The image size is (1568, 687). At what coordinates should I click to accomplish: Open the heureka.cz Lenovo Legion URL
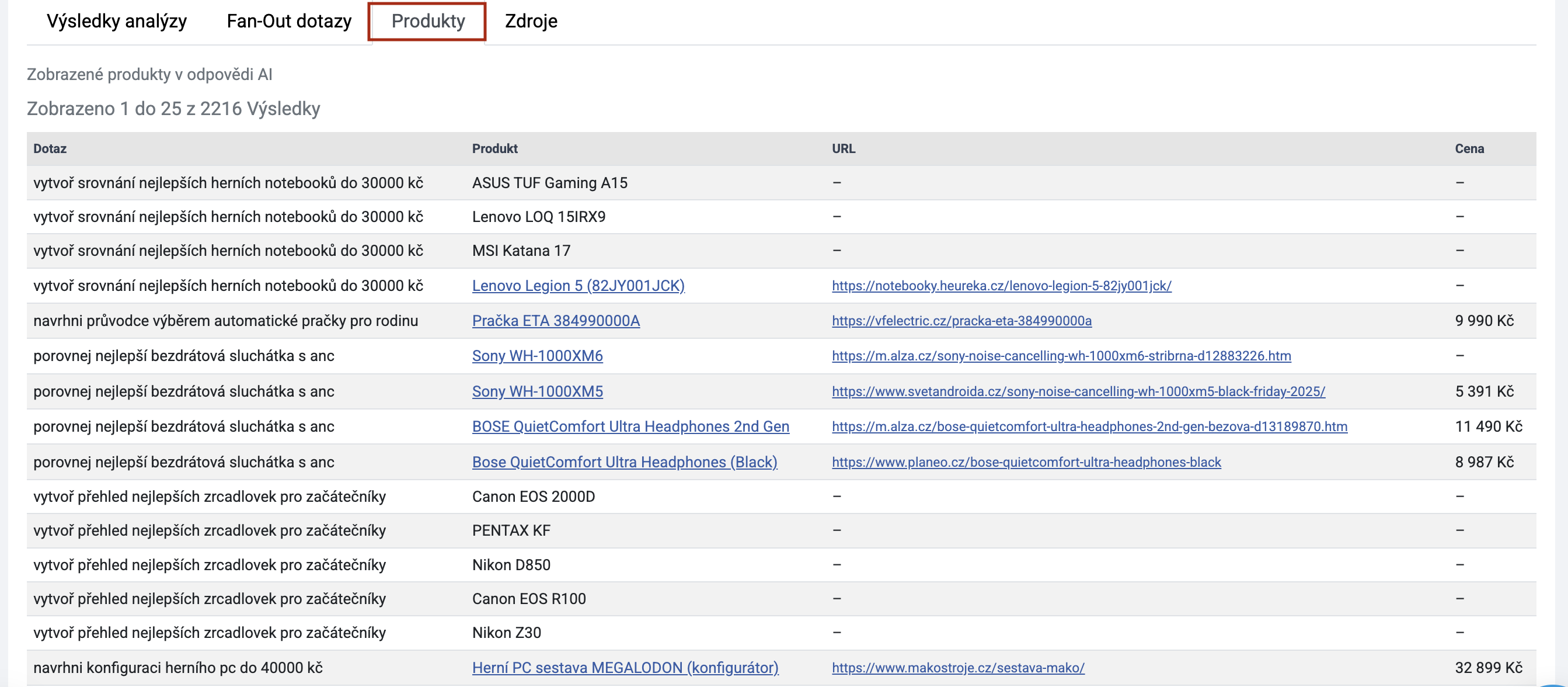click(1001, 286)
